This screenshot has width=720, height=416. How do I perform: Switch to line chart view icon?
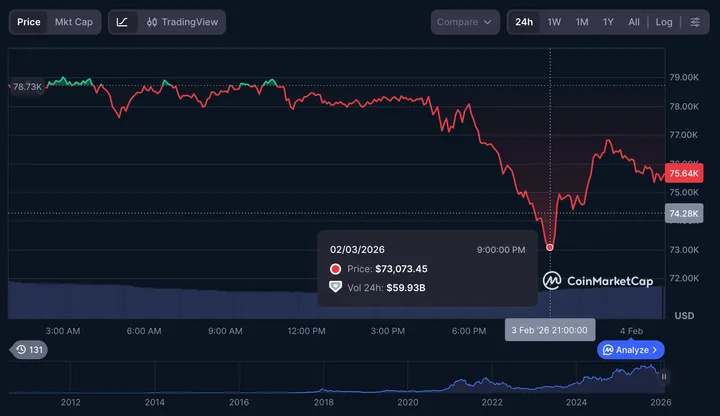tap(122, 22)
